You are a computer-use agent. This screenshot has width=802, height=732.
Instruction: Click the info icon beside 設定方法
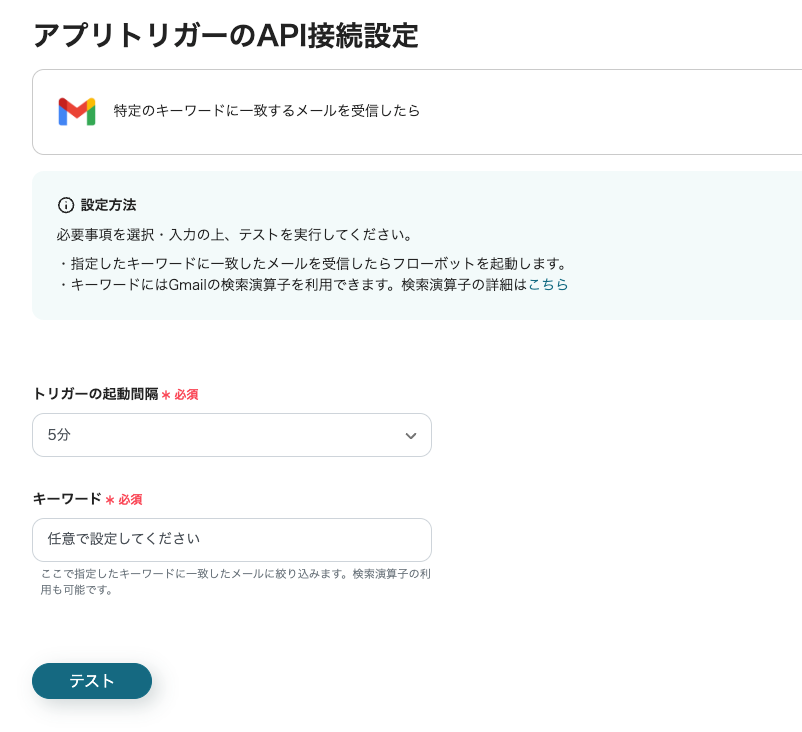pos(66,205)
